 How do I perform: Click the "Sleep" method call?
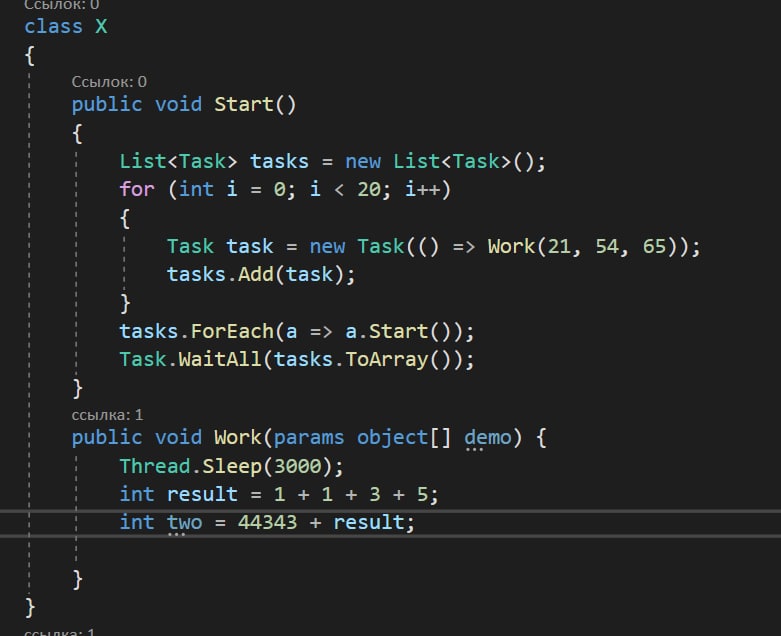tap(232, 466)
